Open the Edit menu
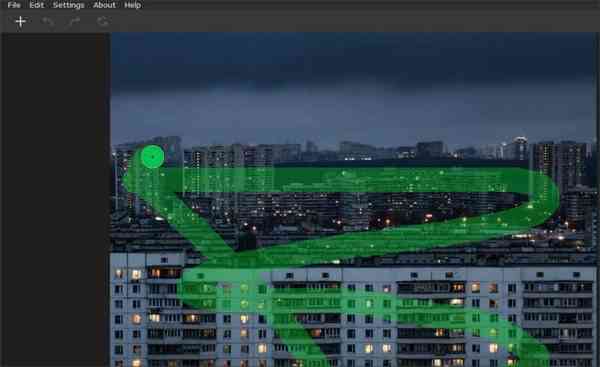600x367 pixels. click(37, 5)
